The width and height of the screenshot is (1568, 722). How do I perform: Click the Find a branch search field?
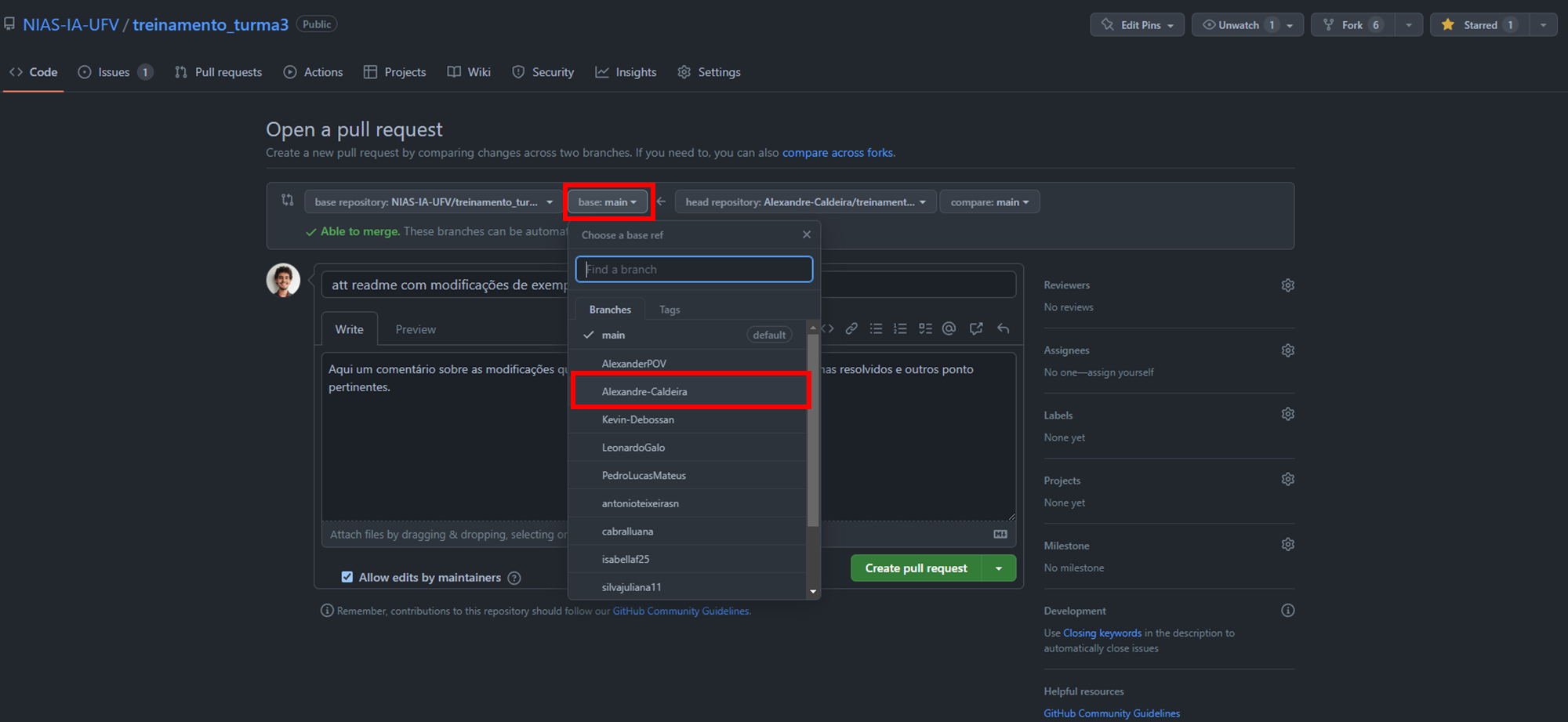pyautogui.click(x=694, y=269)
